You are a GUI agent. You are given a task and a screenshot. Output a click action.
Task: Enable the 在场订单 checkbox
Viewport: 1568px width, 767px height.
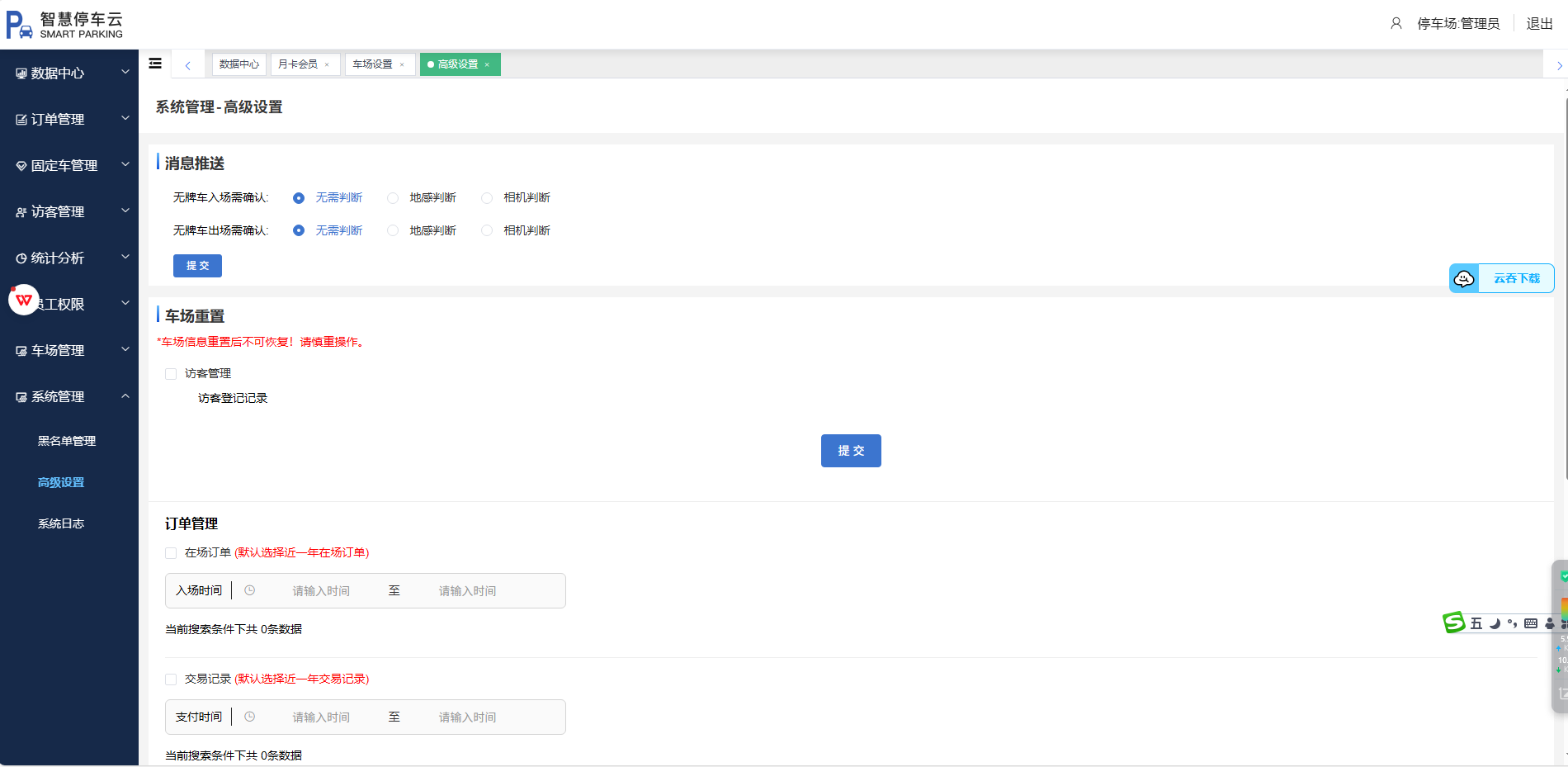coord(171,553)
